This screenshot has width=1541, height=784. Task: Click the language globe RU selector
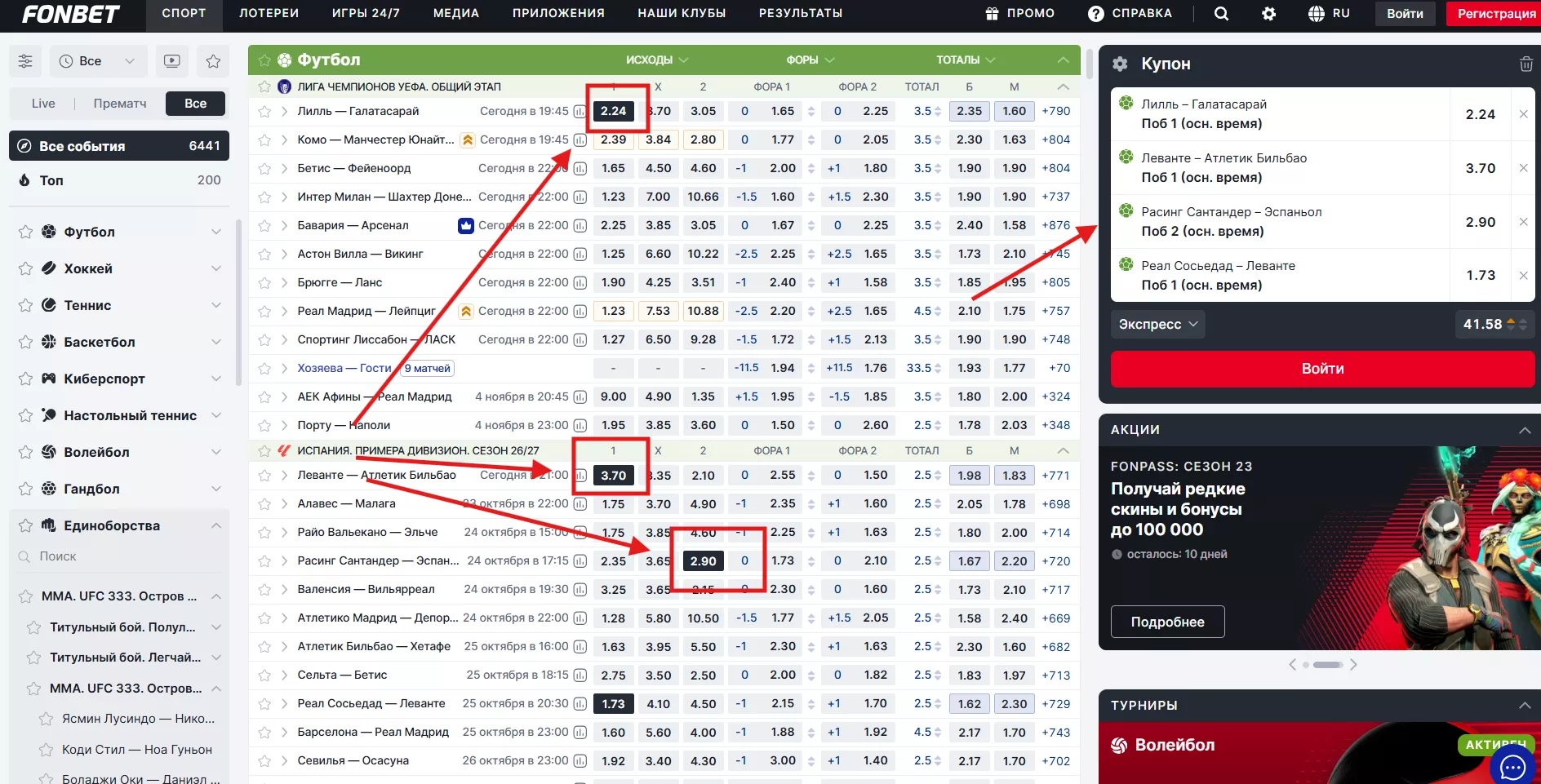coord(1329,14)
